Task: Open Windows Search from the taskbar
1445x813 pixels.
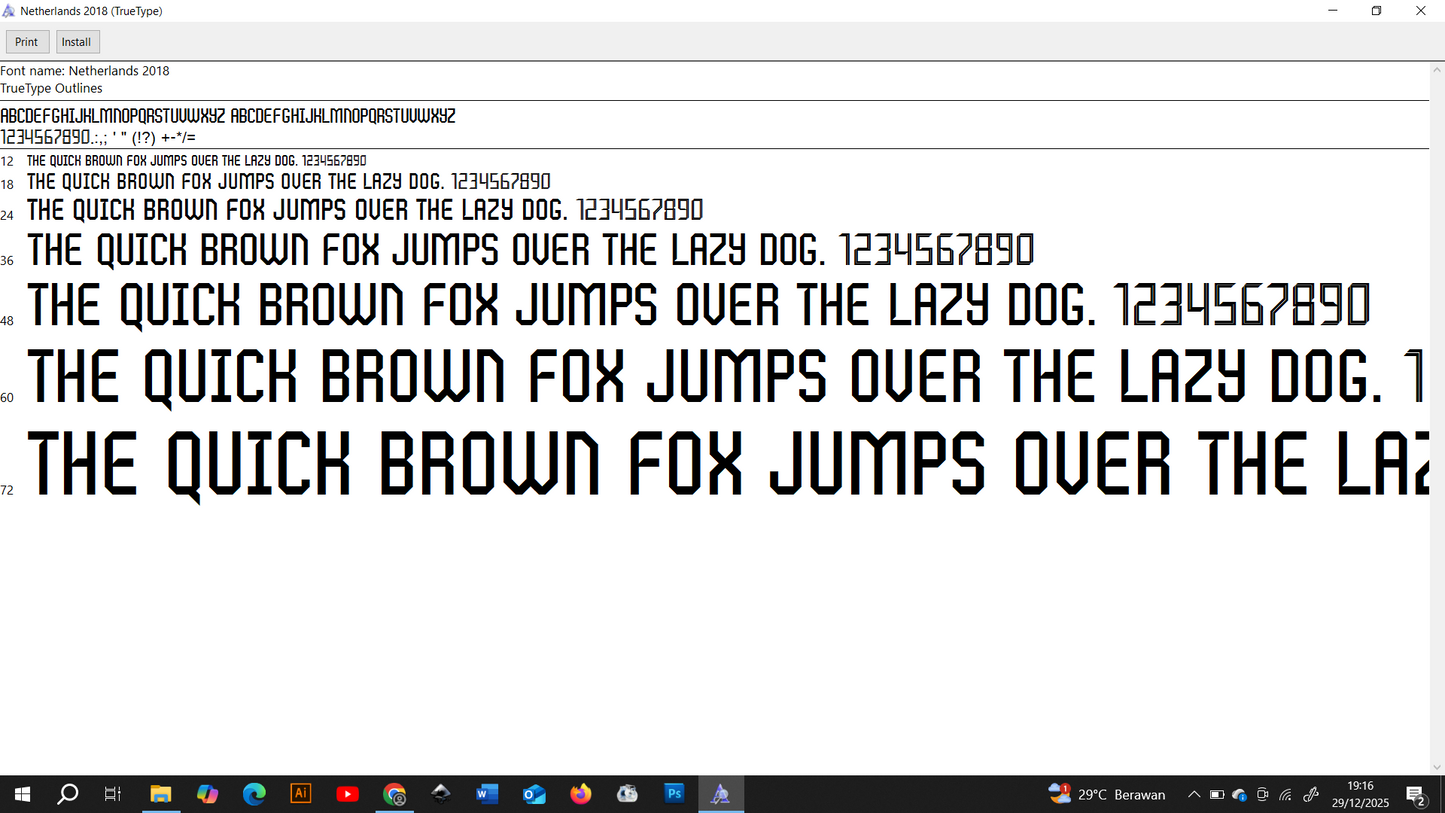Action: [68, 794]
